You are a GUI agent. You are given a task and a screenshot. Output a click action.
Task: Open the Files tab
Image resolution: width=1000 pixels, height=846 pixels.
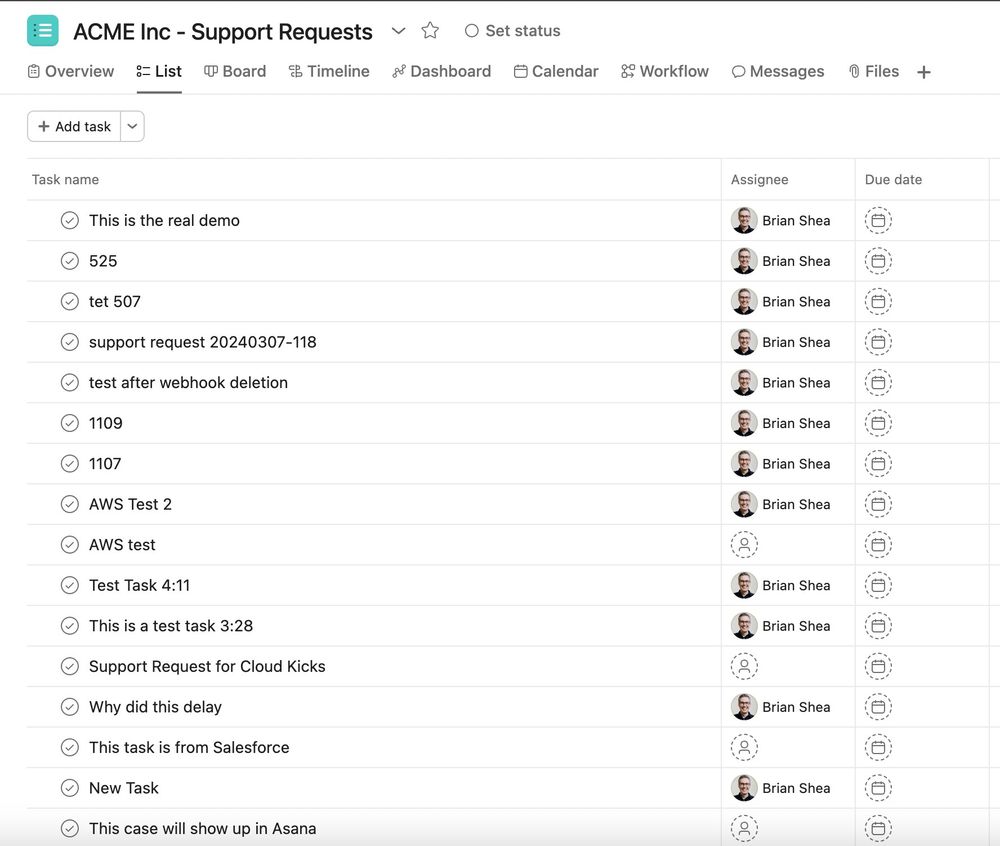pyautogui.click(x=873, y=71)
